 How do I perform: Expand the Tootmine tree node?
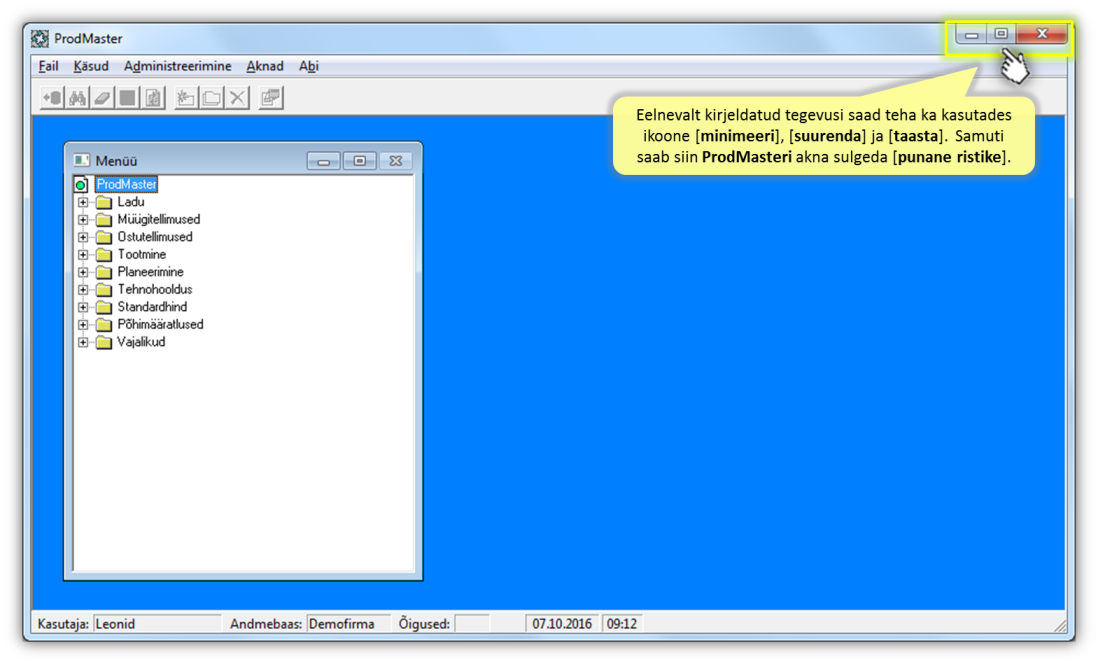83,255
